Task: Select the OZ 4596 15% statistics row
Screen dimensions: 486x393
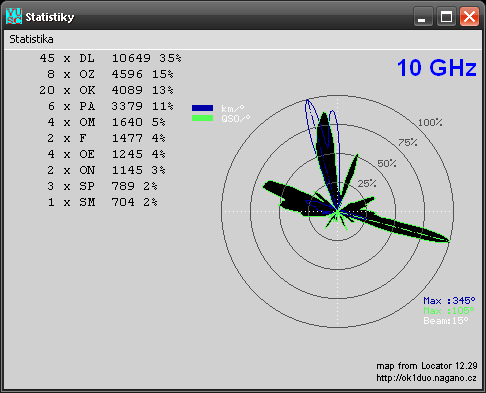Action: [110, 74]
